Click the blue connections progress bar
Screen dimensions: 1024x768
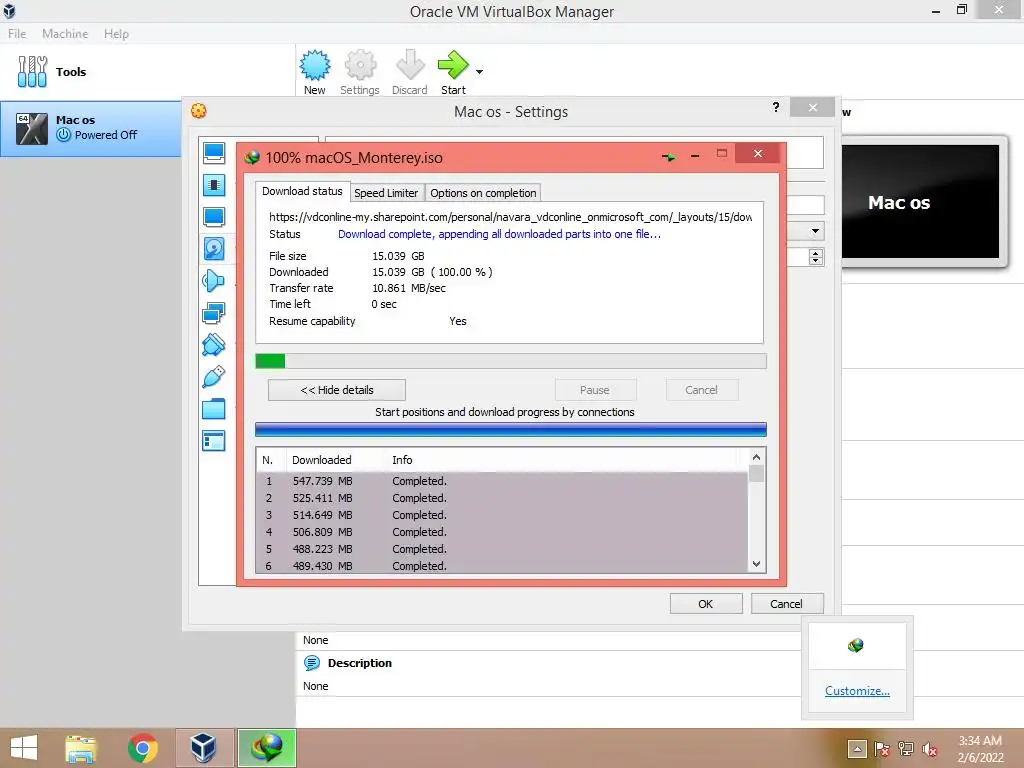click(511, 430)
